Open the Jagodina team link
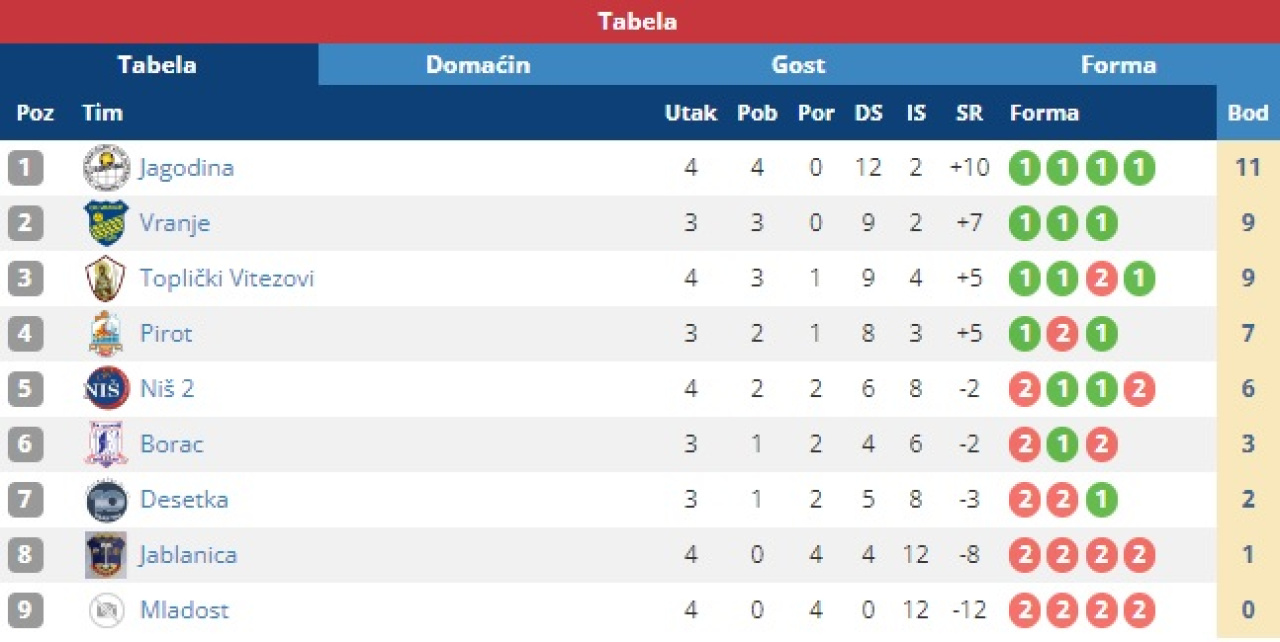The height and width of the screenshot is (642, 1280). click(187, 167)
